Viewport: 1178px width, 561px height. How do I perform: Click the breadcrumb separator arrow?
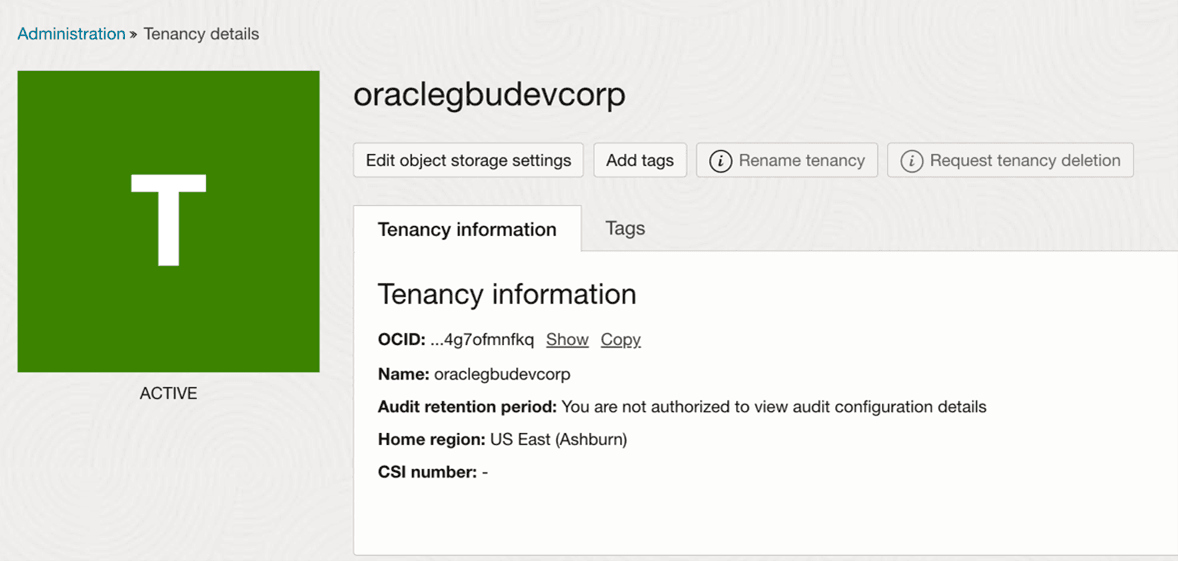tap(133, 34)
